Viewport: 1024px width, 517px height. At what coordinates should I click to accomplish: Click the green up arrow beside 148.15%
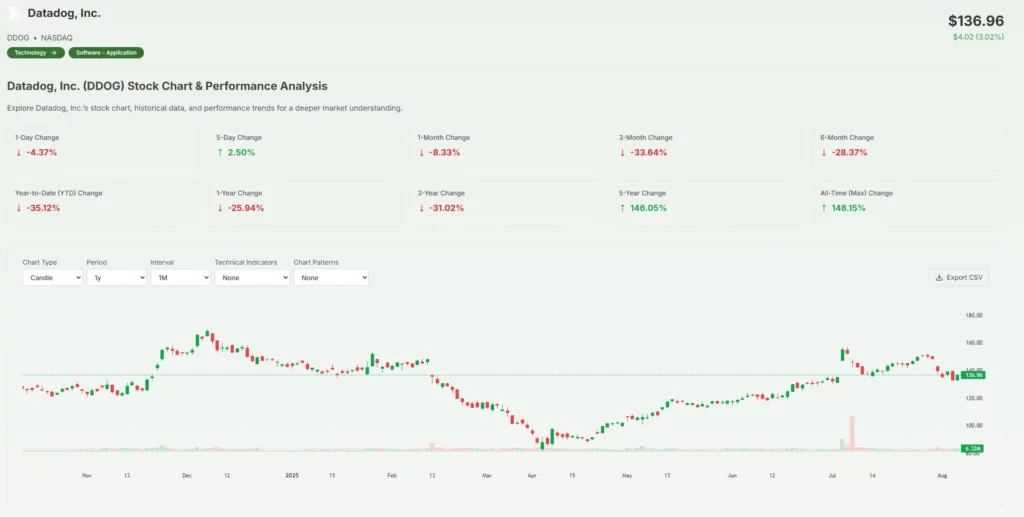tap(824, 208)
